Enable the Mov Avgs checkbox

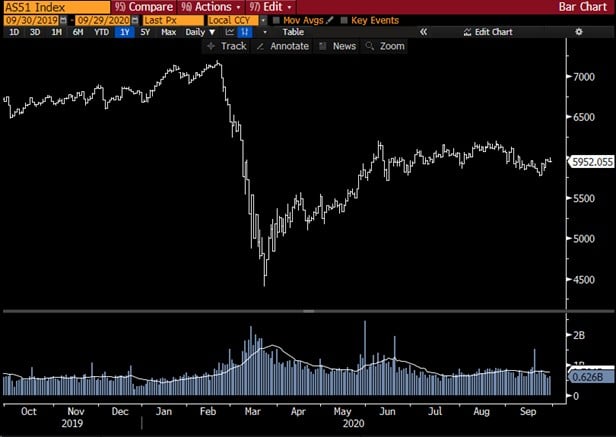[x=277, y=20]
